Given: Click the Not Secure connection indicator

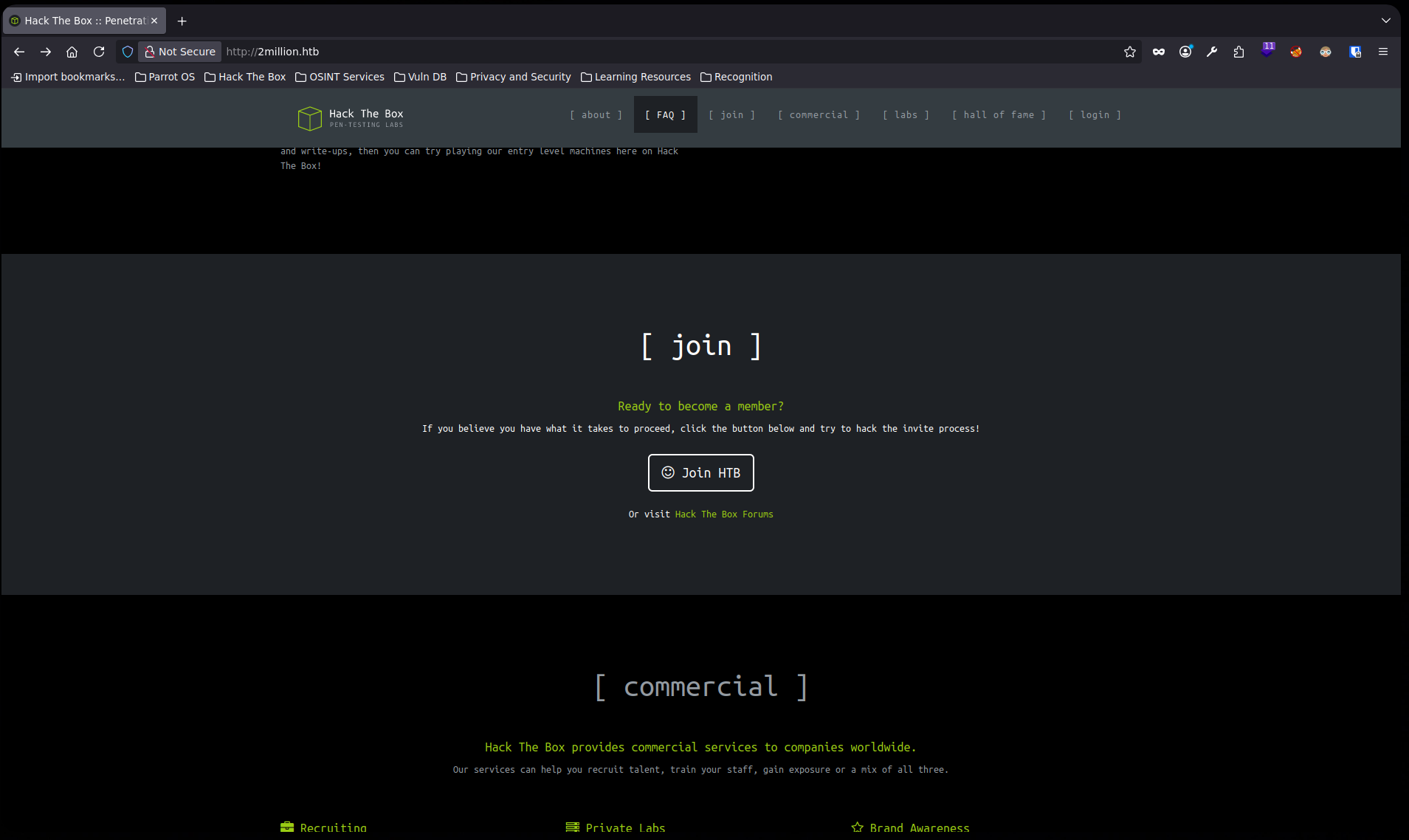Looking at the screenshot, I should (x=180, y=52).
